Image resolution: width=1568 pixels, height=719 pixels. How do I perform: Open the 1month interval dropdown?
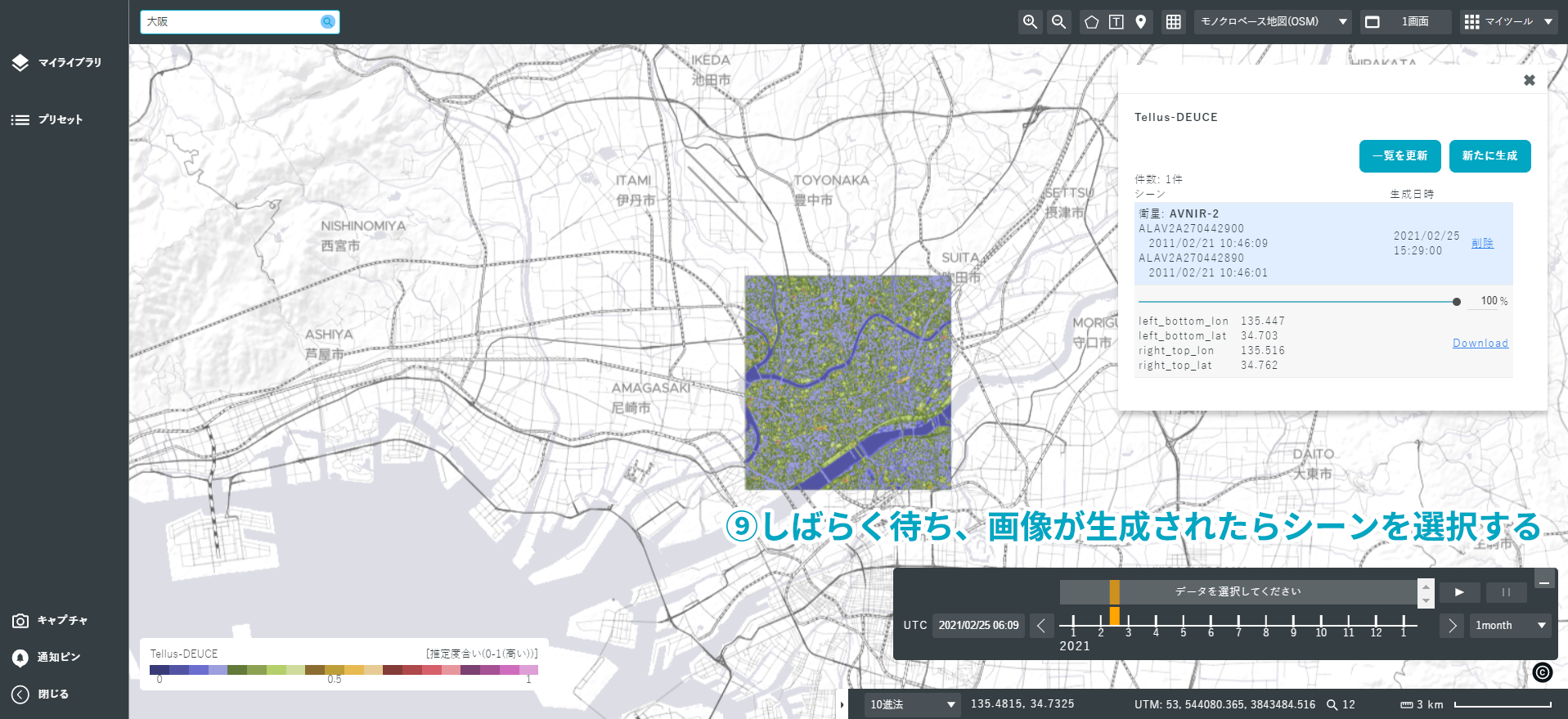click(1510, 626)
